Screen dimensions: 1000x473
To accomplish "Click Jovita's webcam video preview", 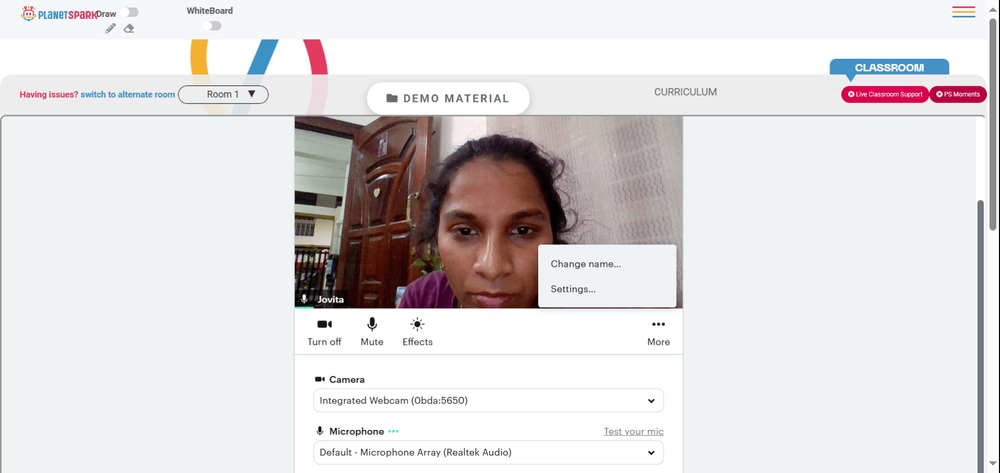I will coord(488,212).
